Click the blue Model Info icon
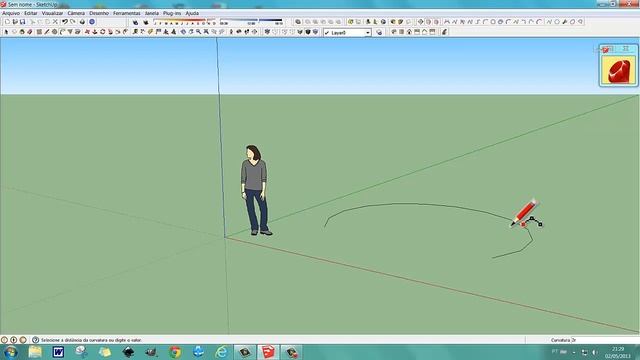Viewport: 640px width, 360px height. 92,22
